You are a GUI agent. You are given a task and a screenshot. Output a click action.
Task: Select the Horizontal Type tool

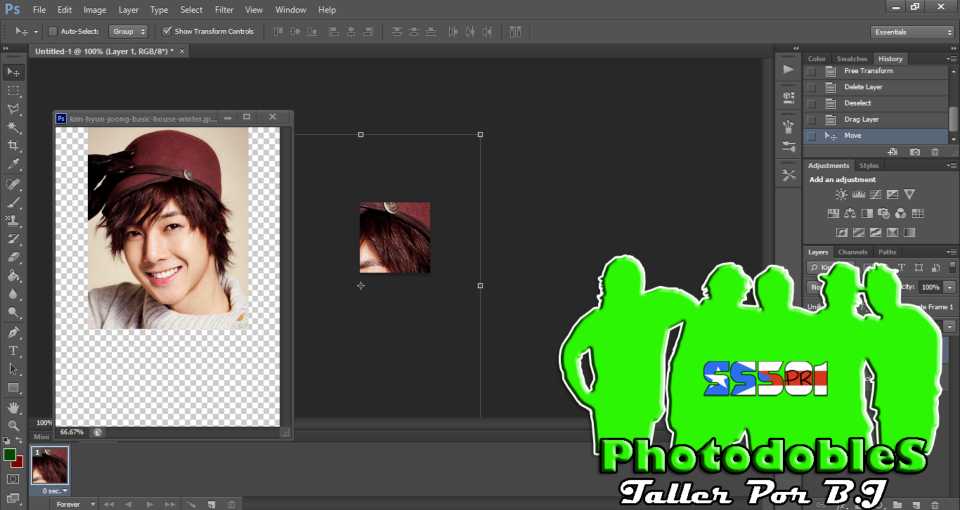coord(13,351)
